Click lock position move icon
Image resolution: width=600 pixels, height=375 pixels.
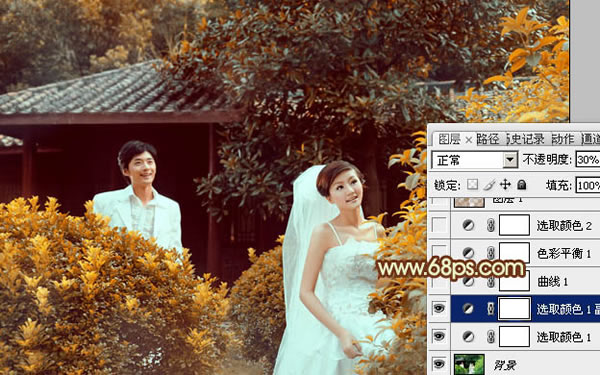[x=505, y=185]
